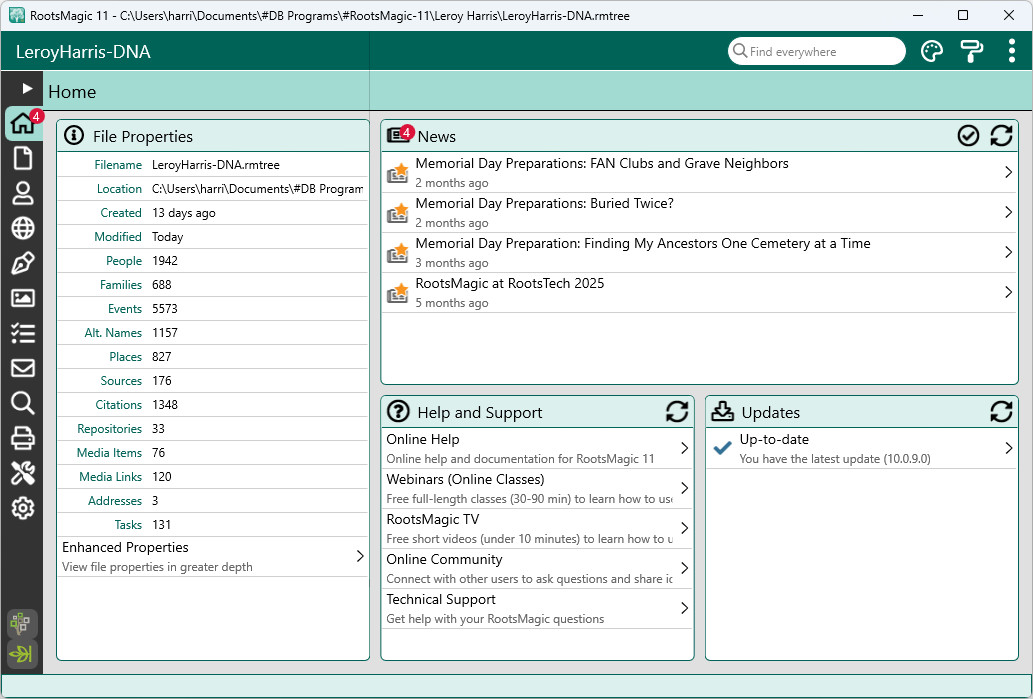Open the Publish printer sidebar icon

(x=23, y=438)
